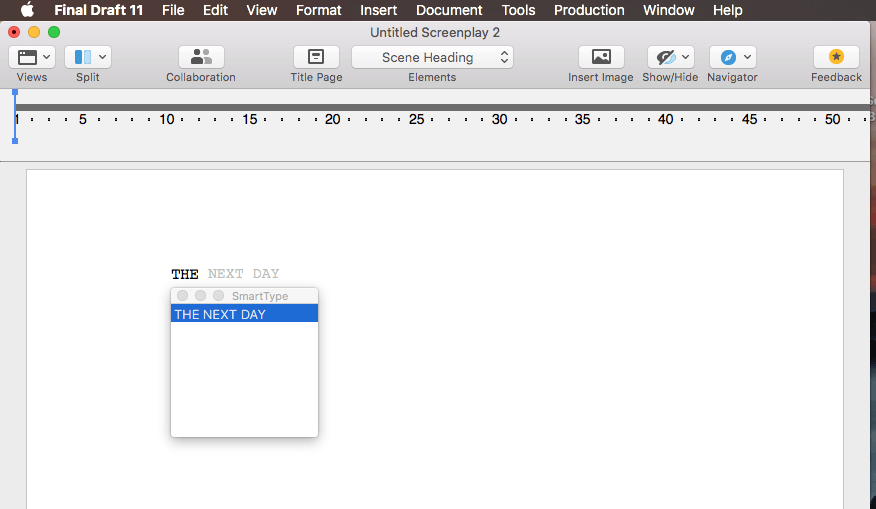Toggle the Show/Hide eye icon

[666, 57]
